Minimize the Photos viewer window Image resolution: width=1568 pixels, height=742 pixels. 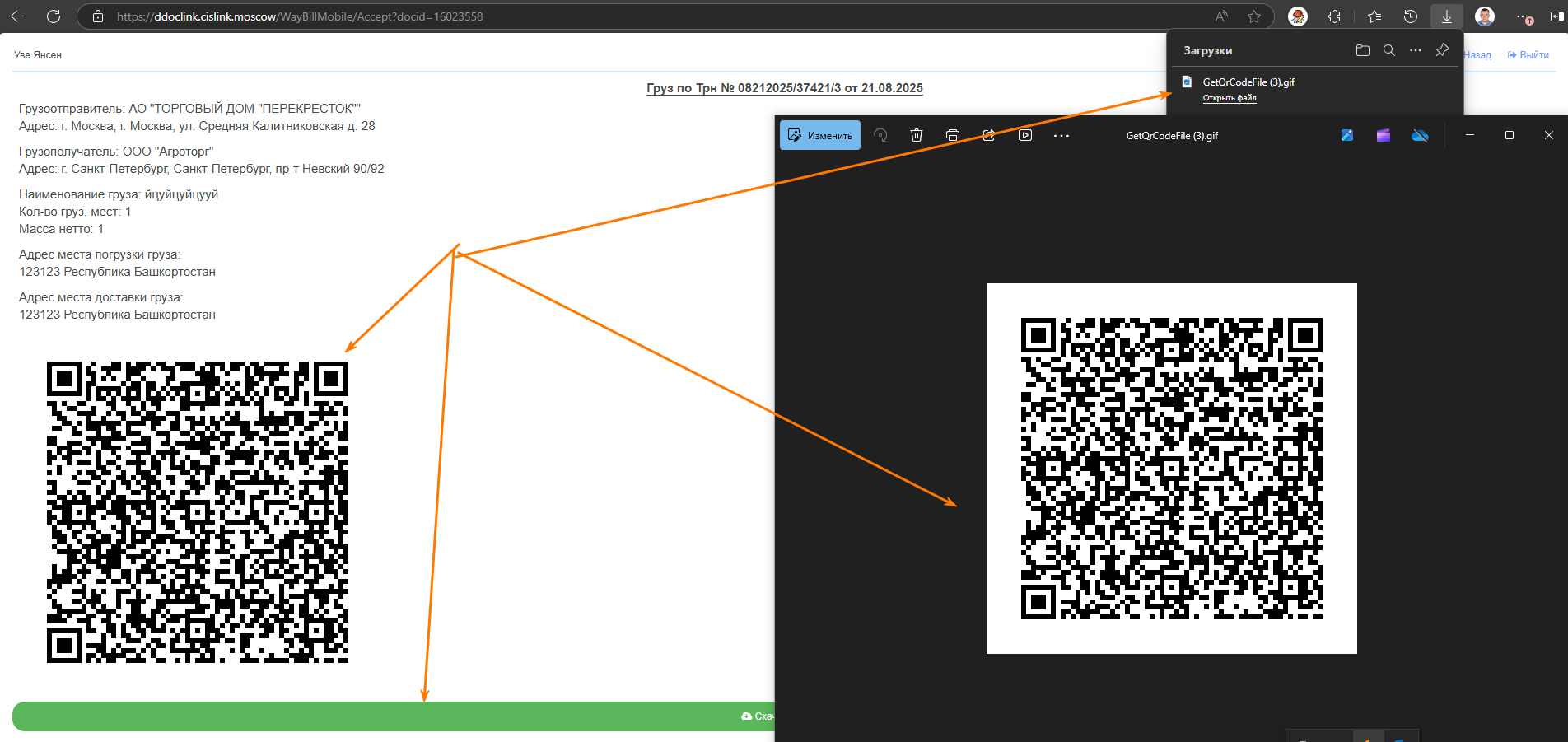pos(1470,135)
